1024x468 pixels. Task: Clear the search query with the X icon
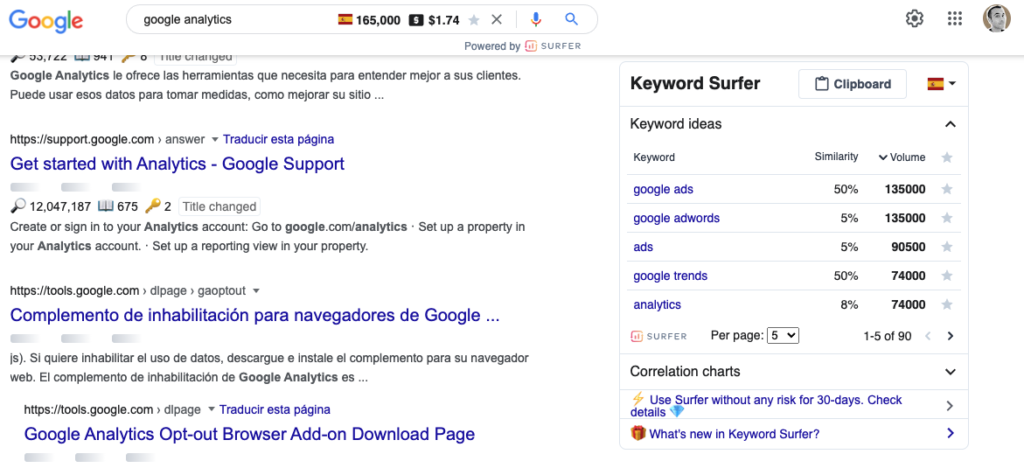click(497, 20)
